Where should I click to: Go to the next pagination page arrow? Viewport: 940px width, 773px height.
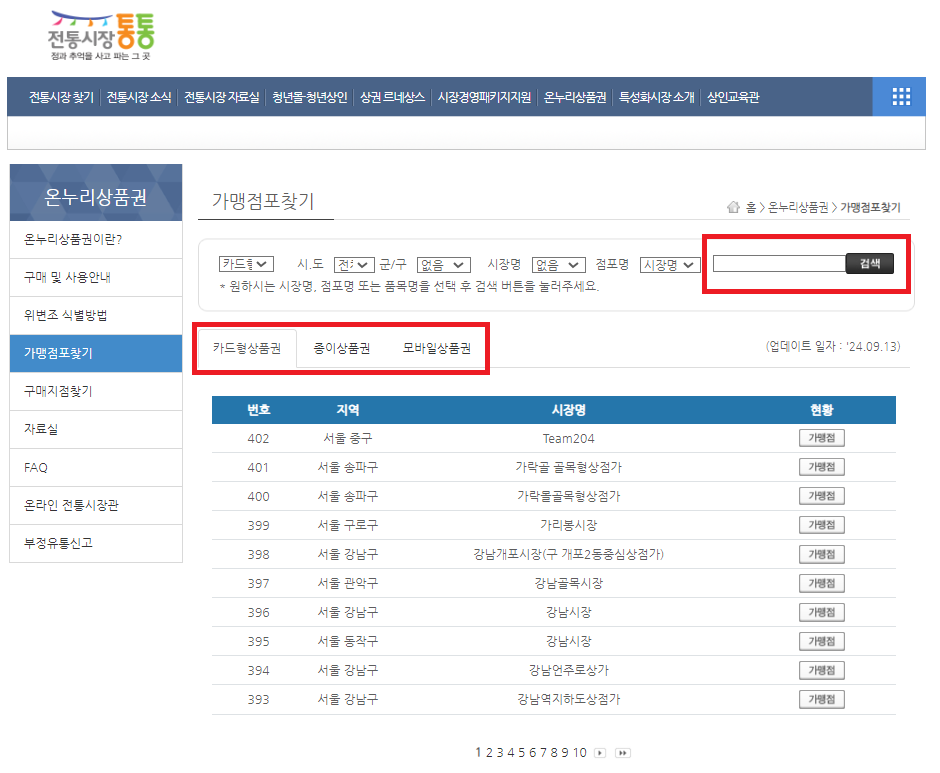click(x=601, y=753)
